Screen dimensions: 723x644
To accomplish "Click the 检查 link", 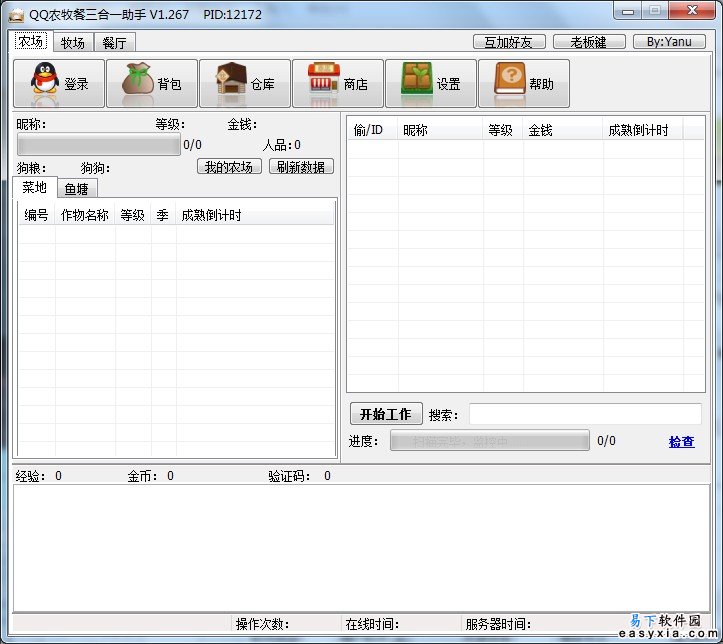I will pyautogui.click(x=682, y=442).
